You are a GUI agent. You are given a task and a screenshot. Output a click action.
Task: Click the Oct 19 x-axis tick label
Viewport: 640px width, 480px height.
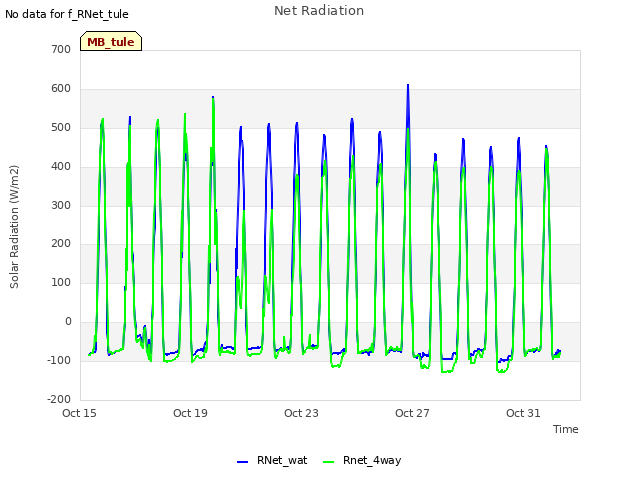coord(190,413)
